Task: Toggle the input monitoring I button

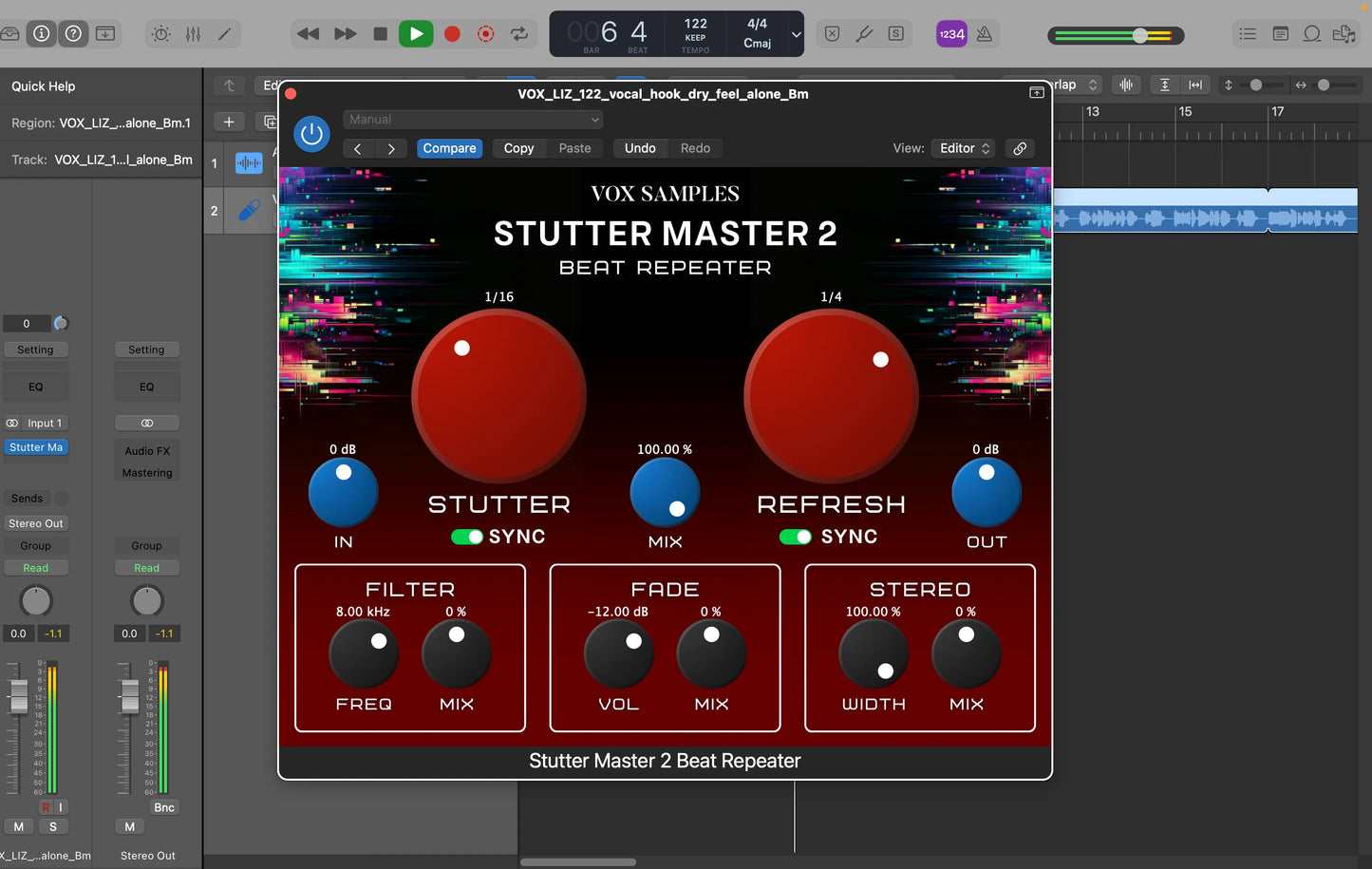Action: (61, 807)
